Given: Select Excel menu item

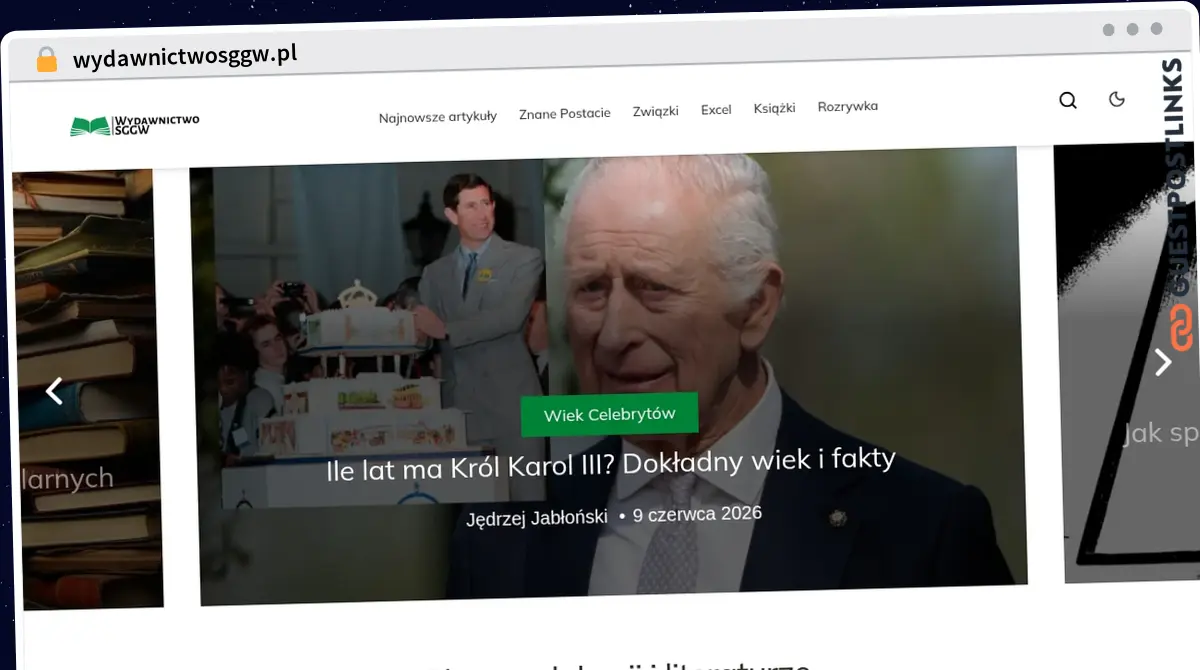Looking at the screenshot, I should 716,109.
